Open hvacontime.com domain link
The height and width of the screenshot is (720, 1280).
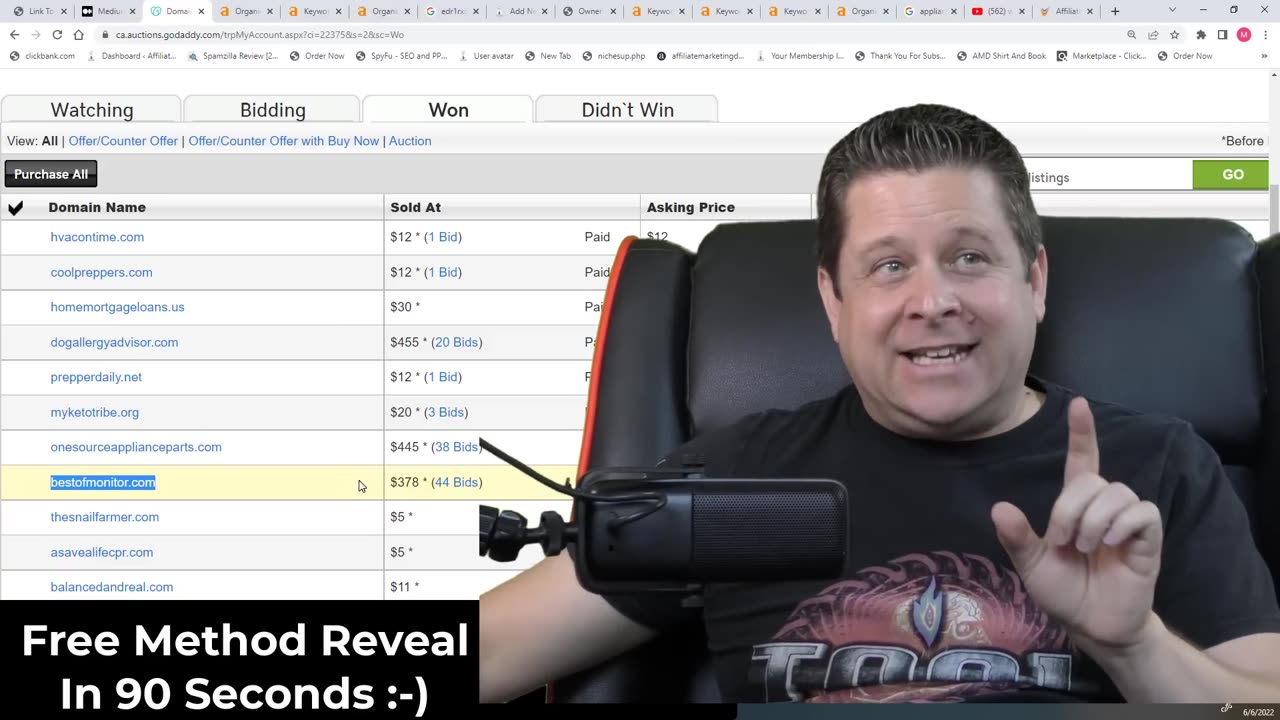click(97, 237)
